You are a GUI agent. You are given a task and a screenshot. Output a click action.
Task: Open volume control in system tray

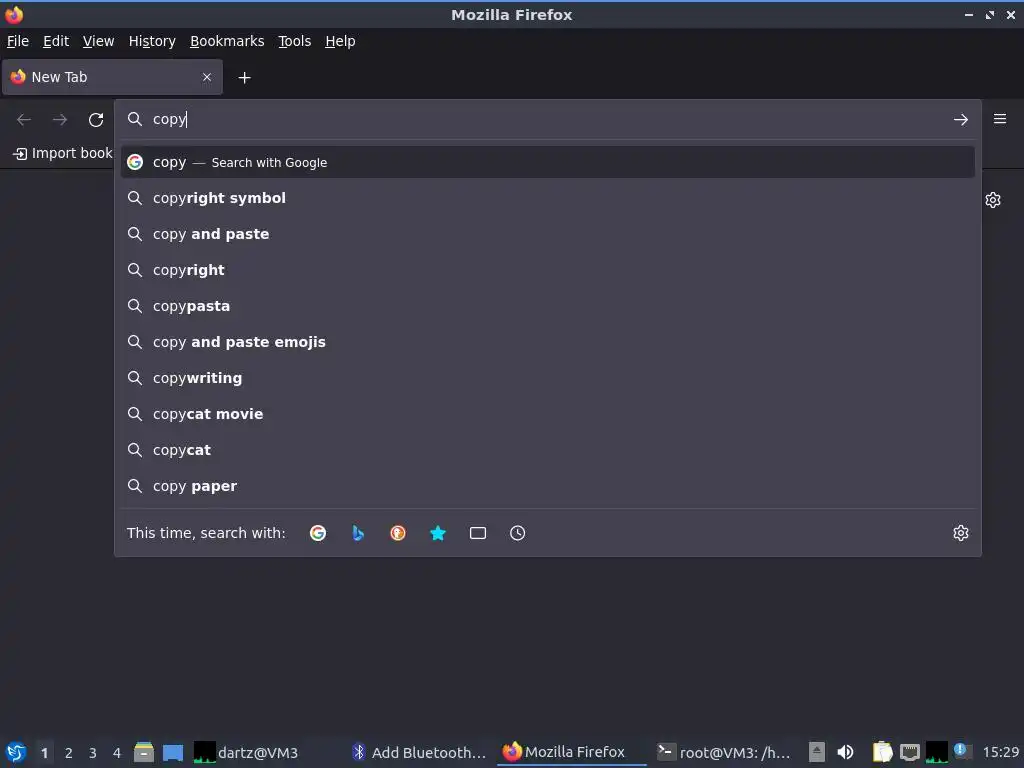pos(845,752)
